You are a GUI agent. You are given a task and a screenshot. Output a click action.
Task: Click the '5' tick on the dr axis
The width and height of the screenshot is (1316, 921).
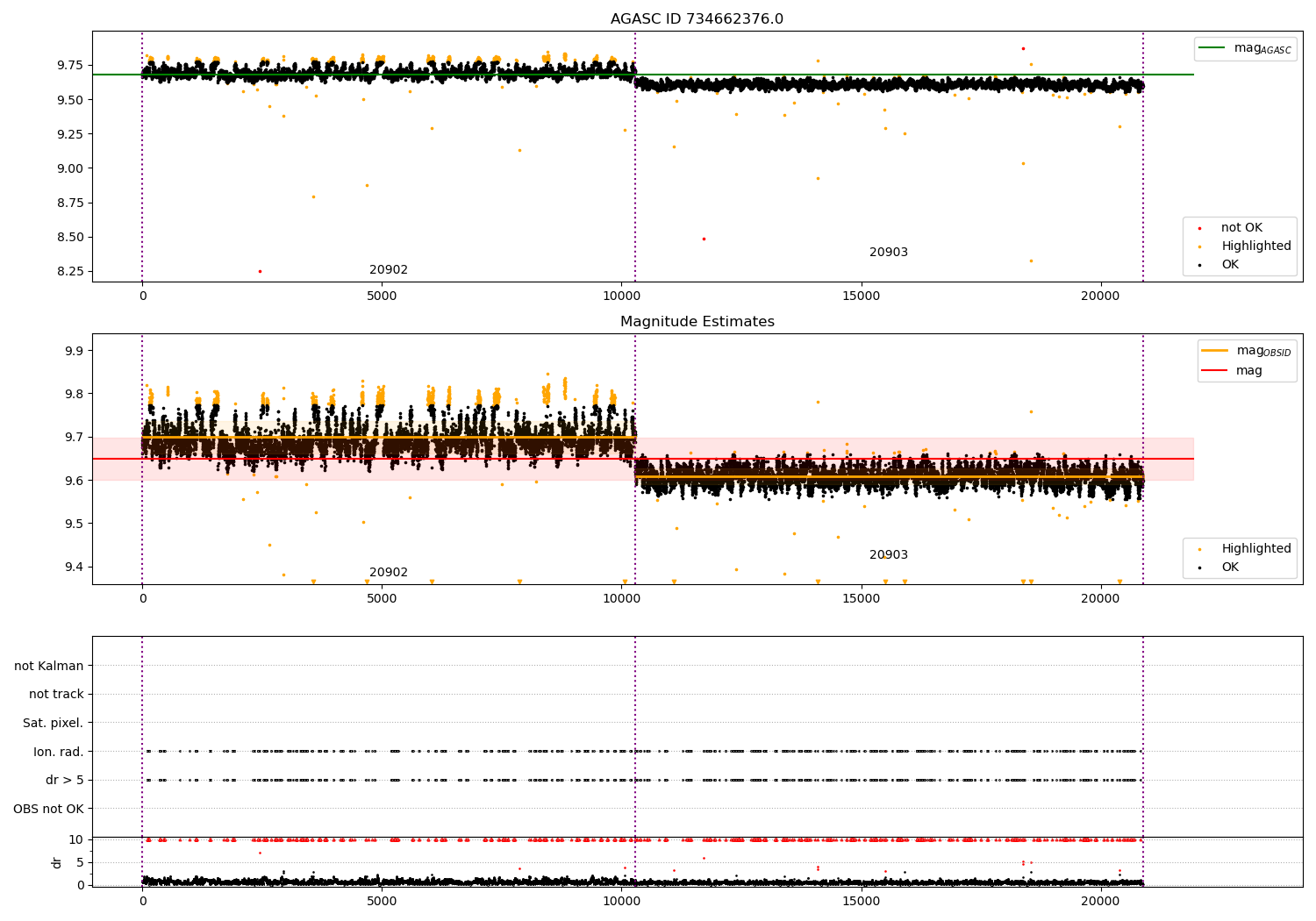[80, 862]
